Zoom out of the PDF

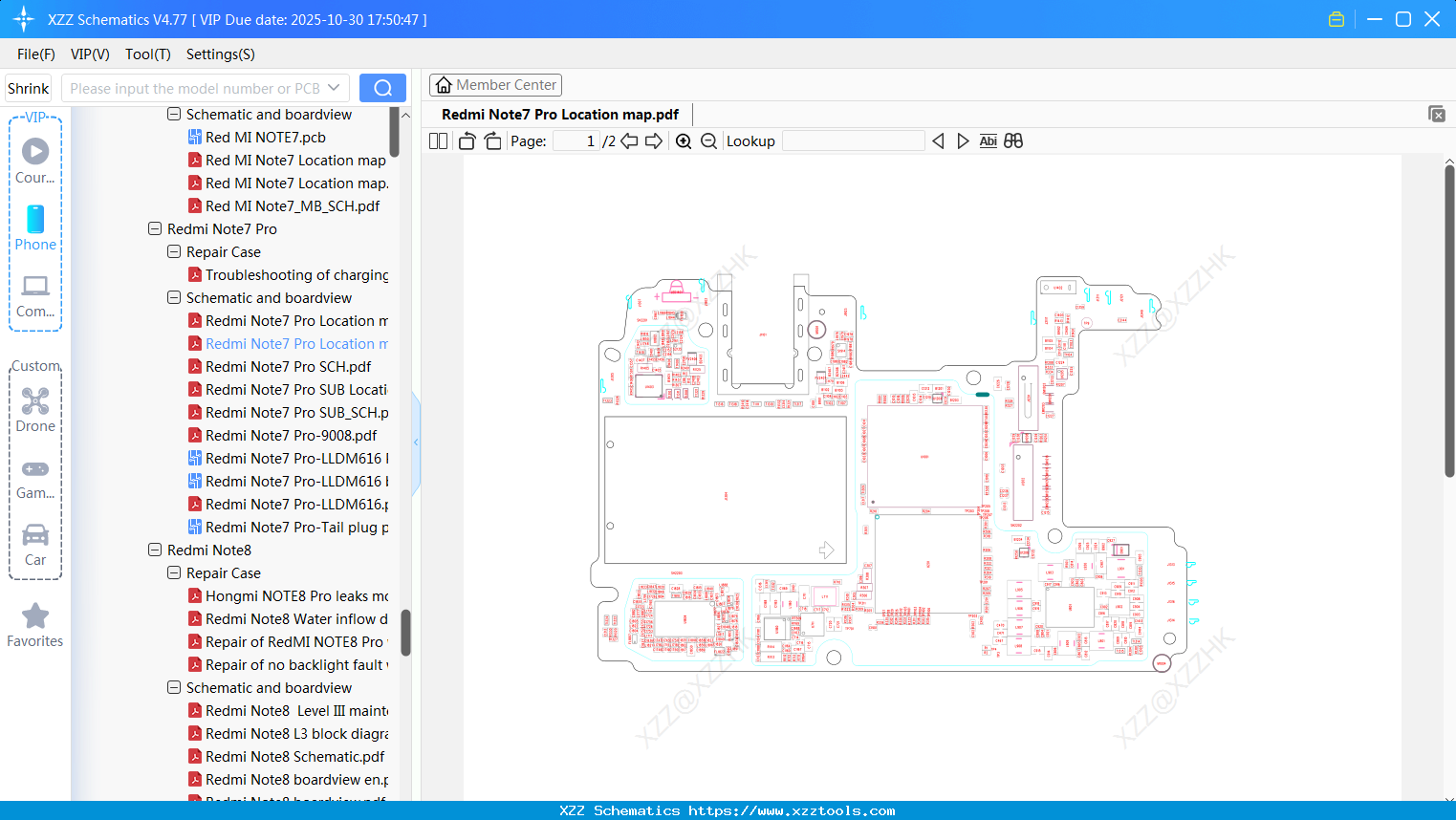point(708,141)
